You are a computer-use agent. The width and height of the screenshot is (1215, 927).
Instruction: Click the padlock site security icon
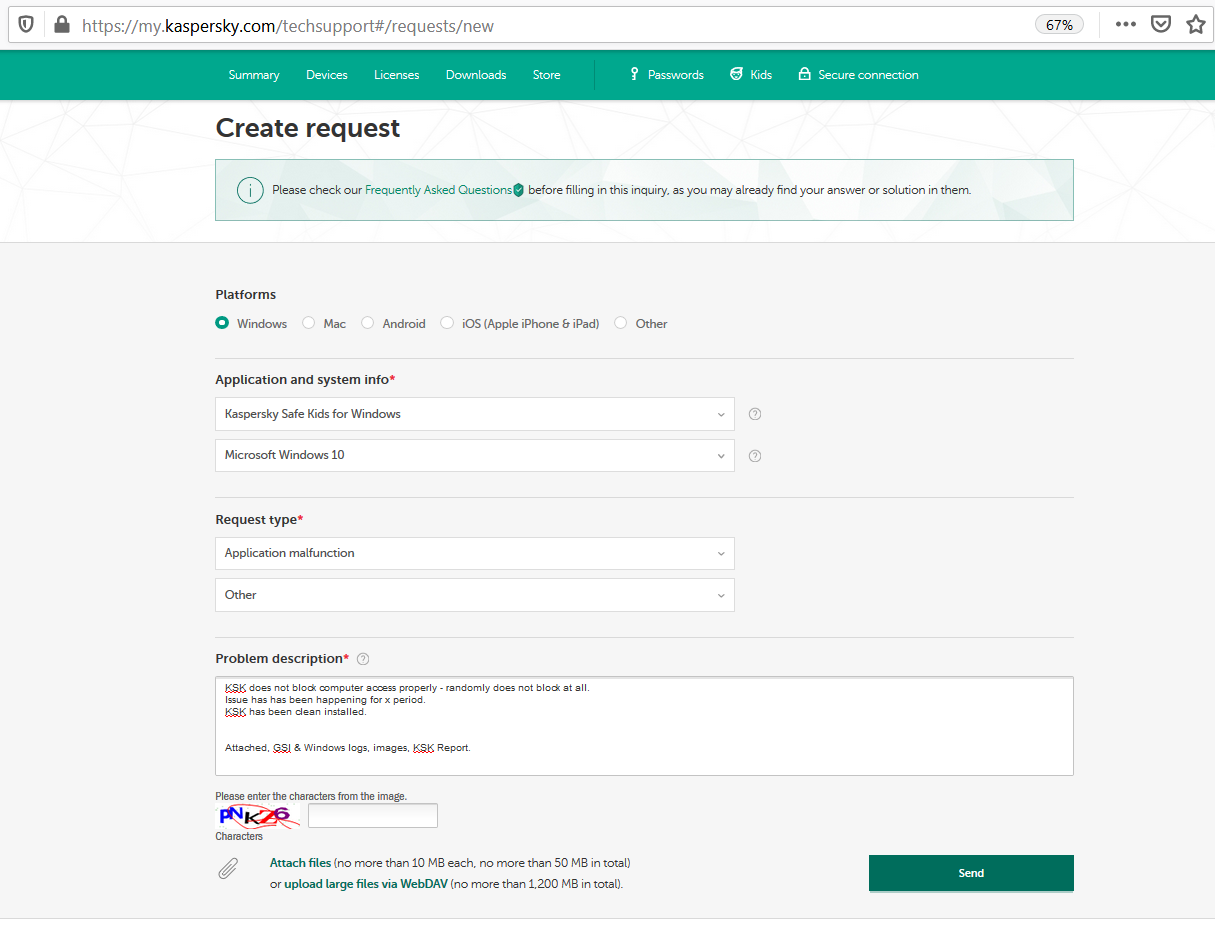coord(62,25)
